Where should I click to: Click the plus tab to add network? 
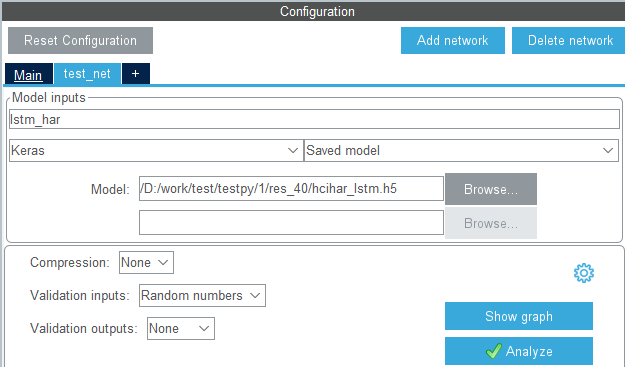[136, 74]
